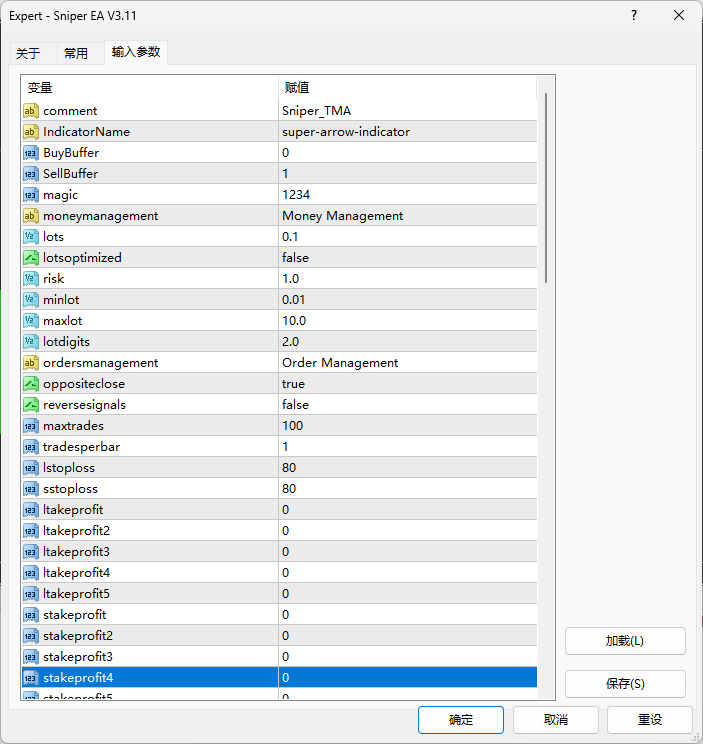Click the 变量 column header
This screenshot has height=744, width=703.
coord(149,87)
